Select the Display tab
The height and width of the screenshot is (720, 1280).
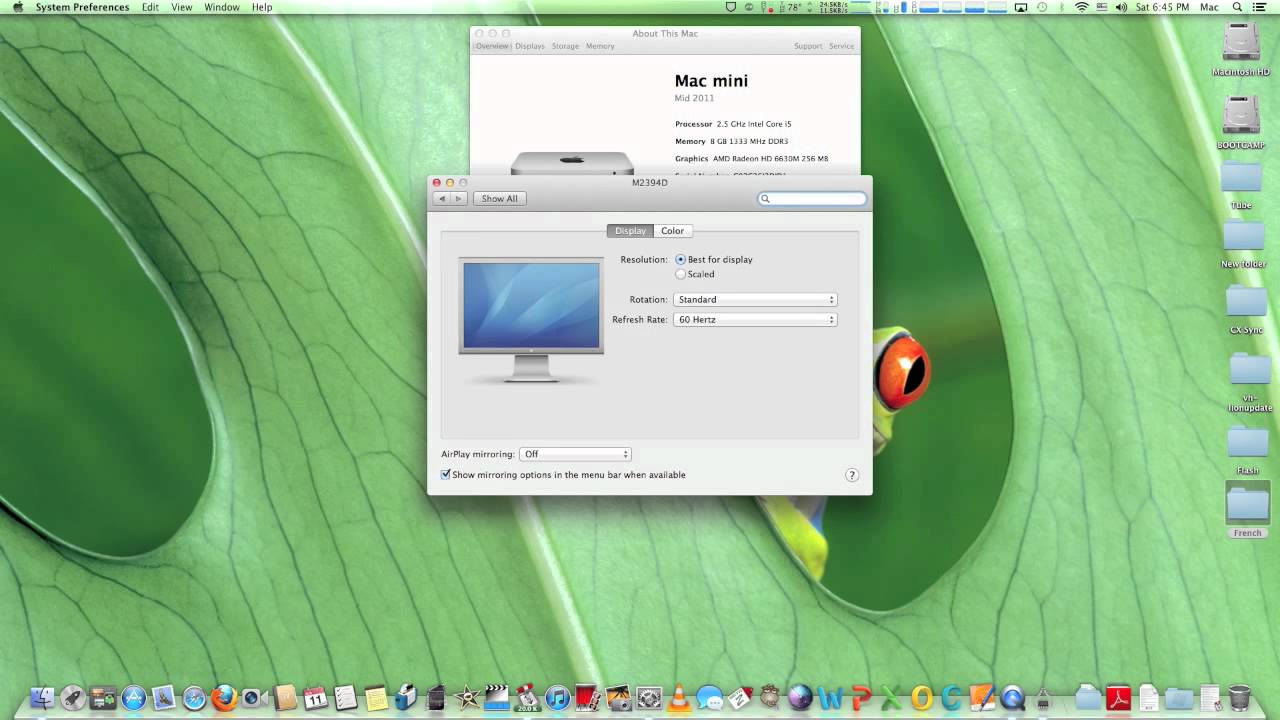(630, 231)
